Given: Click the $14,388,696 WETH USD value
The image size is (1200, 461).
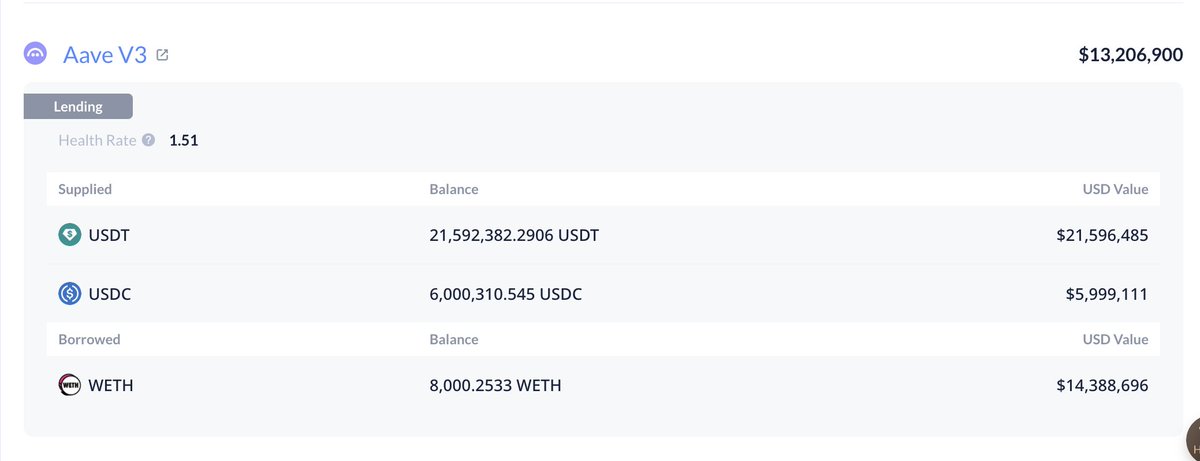Looking at the screenshot, I should [1102, 384].
